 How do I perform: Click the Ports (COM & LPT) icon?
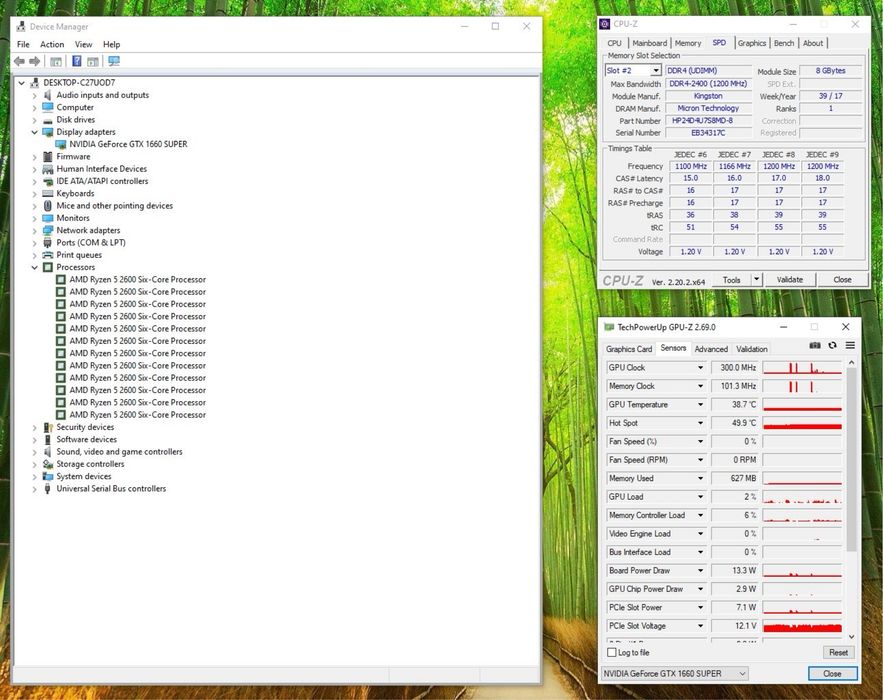point(48,243)
